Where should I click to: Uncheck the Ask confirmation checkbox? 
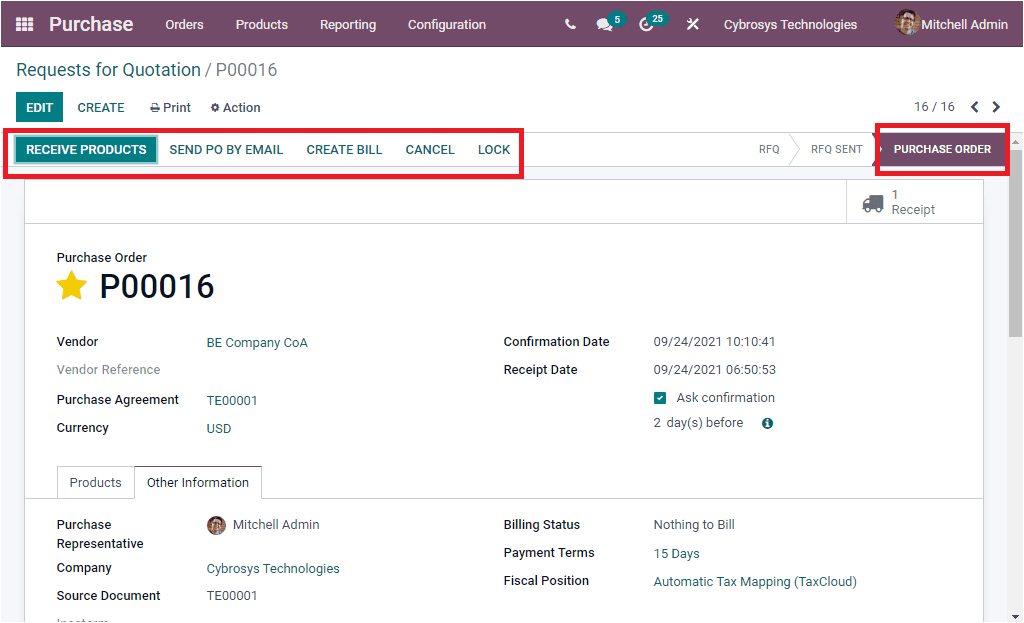659,397
